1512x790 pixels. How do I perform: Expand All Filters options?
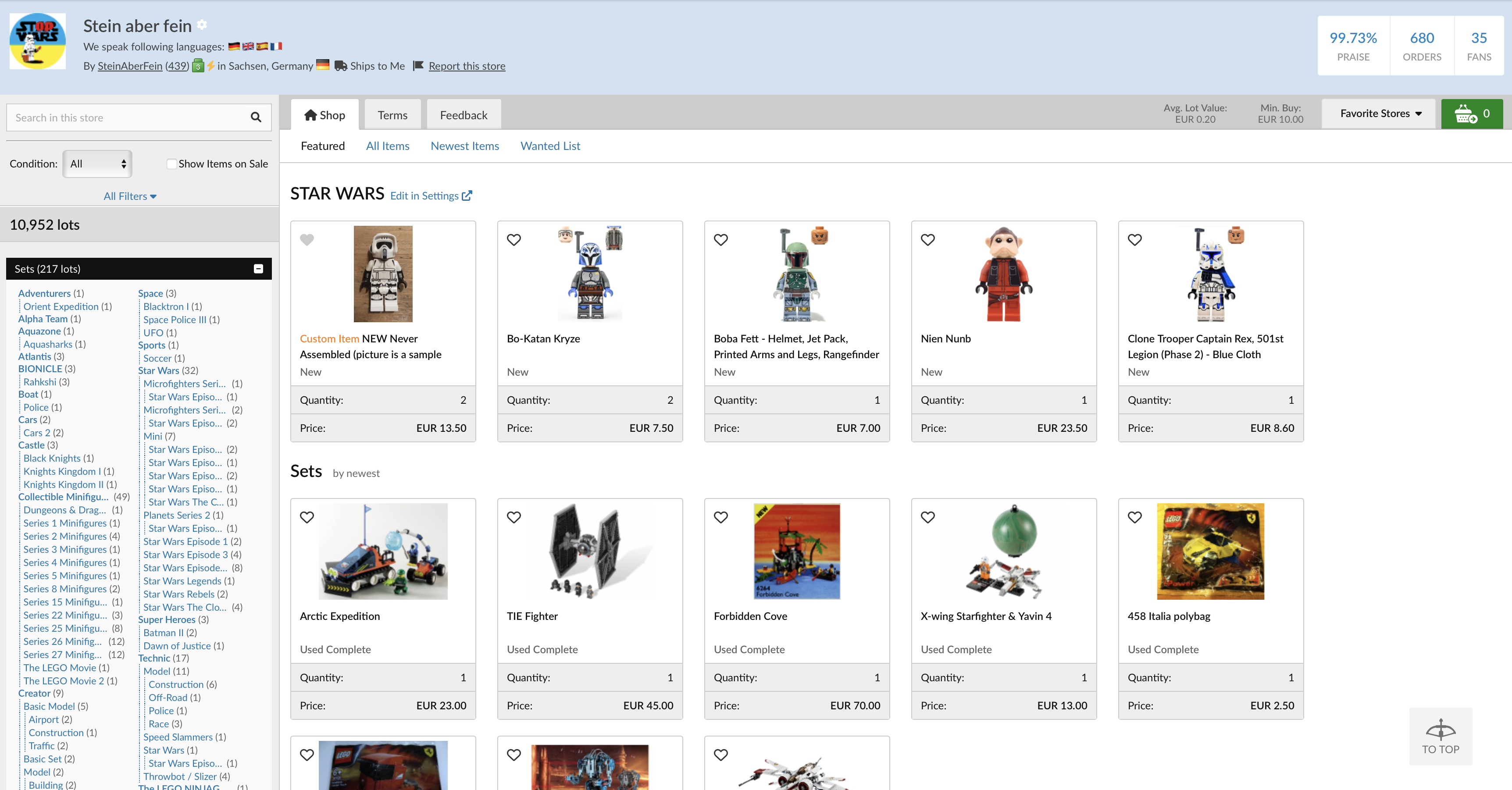[130, 196]
